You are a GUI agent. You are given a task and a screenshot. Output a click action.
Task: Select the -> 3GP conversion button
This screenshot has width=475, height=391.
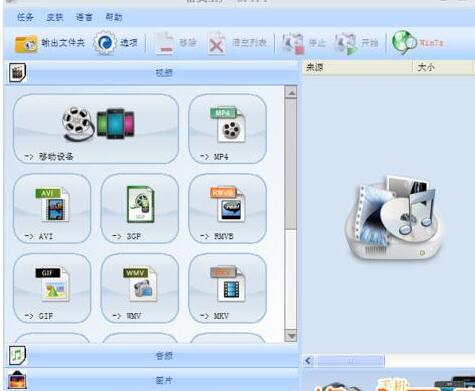140,208
